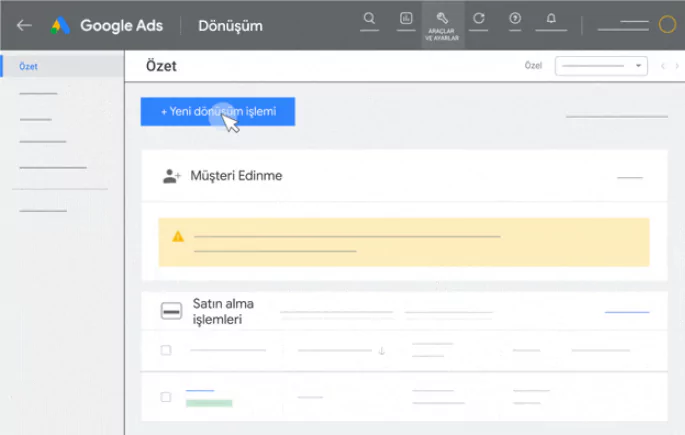Open the account profile circle
Image resolution: width=685 pixels, height=435 pixels.
[x=667, y=24]
